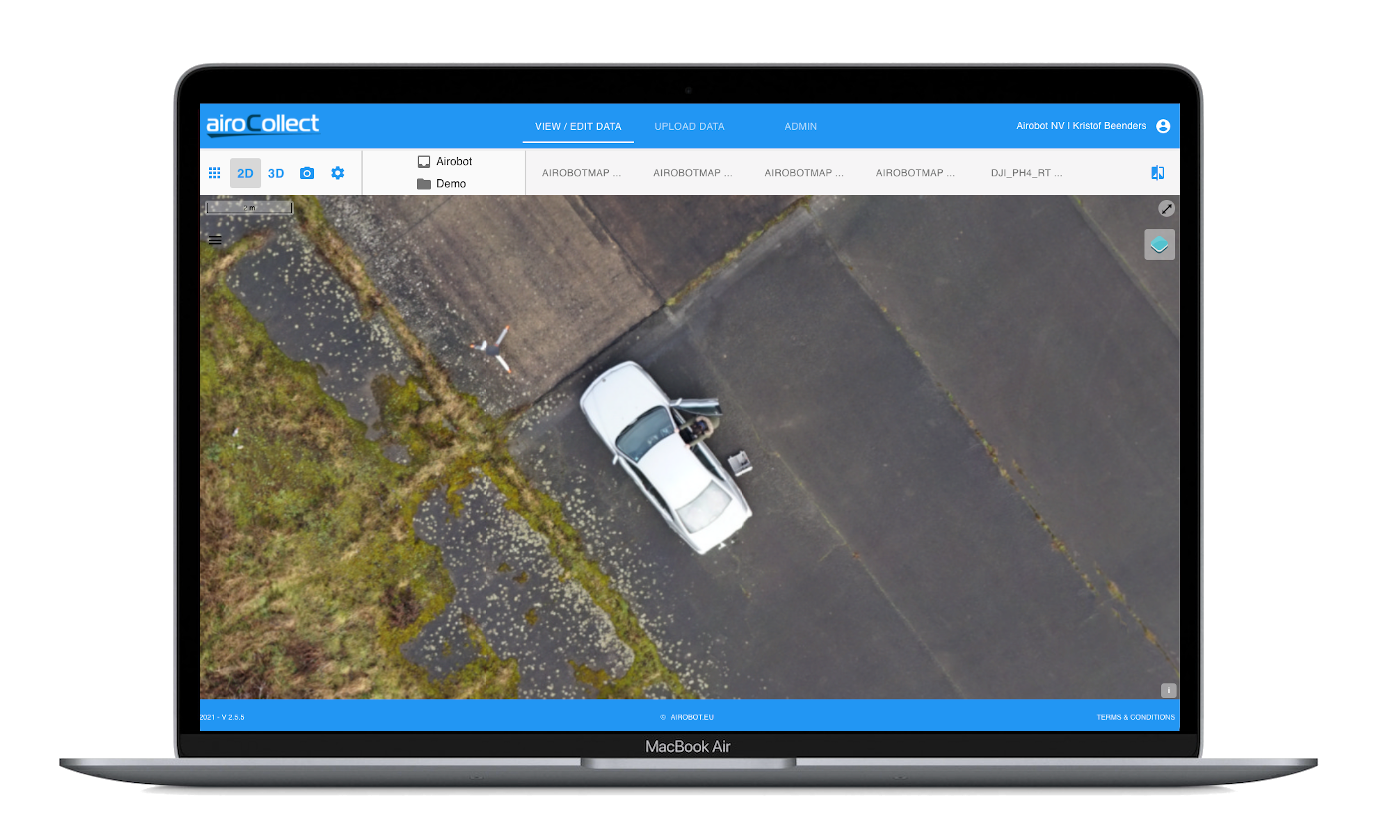Open user account profile icon
Screen dimensions: 1380x834
coord(1163,127)
